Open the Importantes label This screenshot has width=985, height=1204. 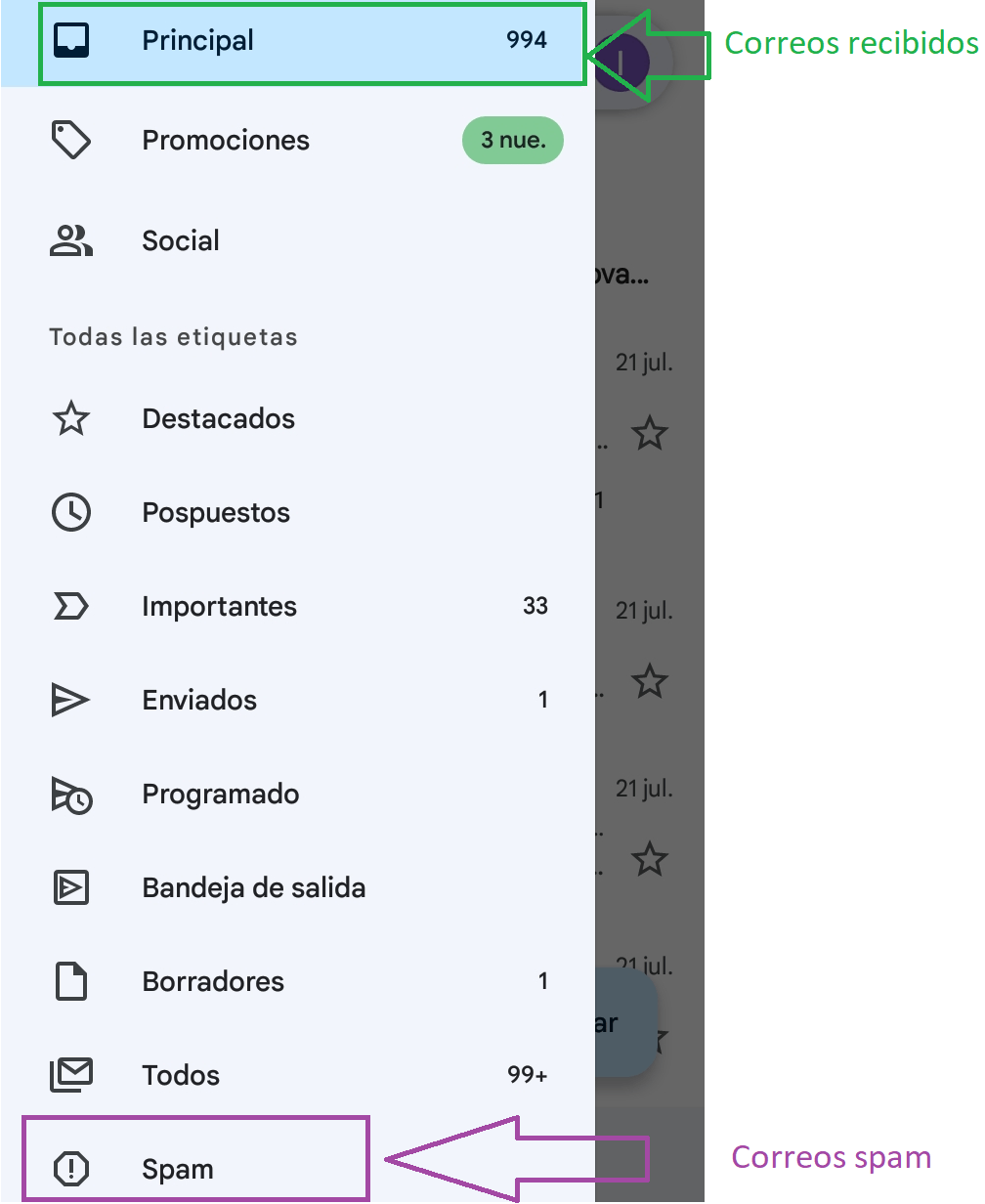tap(219, 607)
